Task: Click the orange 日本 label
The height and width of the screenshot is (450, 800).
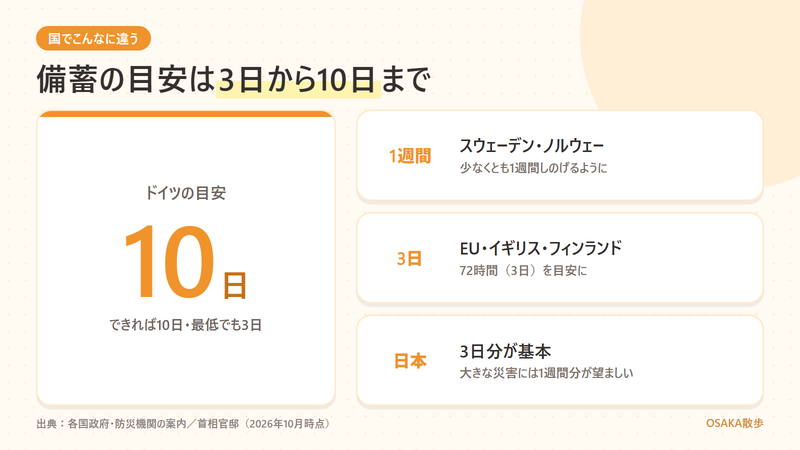Action: 410,361
